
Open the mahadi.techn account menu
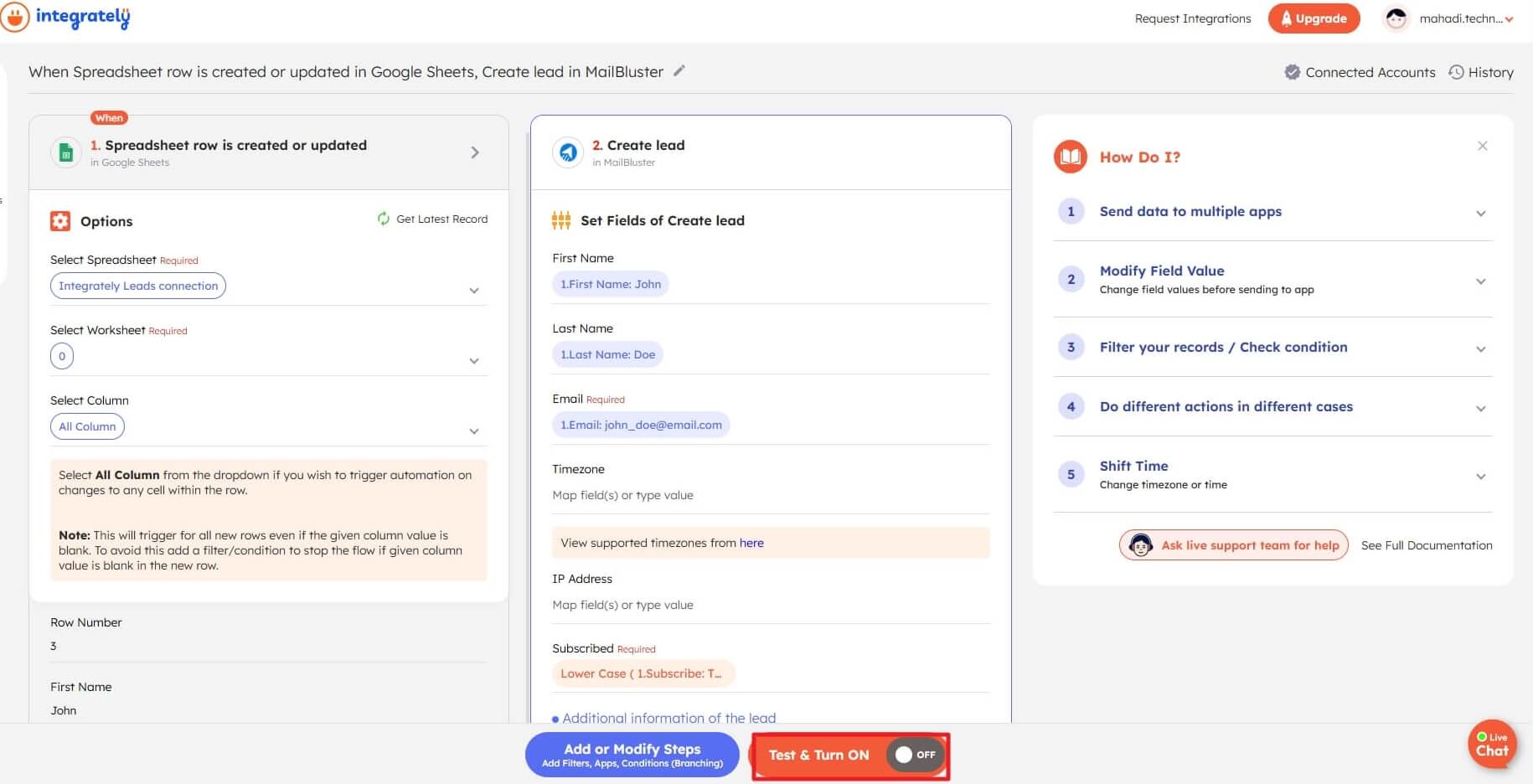pos(1464,18)
